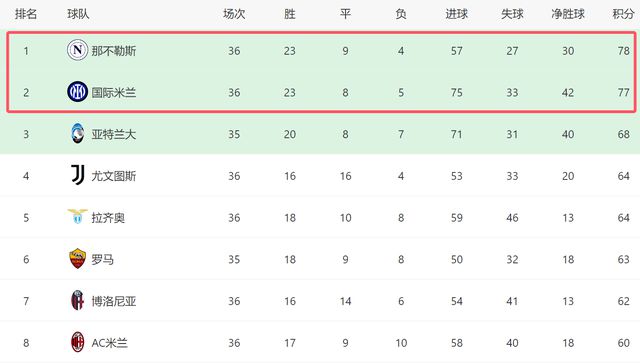Sort by the 积分 column header
This screenshot has height=363, width=640.
(x=623, y=14)
